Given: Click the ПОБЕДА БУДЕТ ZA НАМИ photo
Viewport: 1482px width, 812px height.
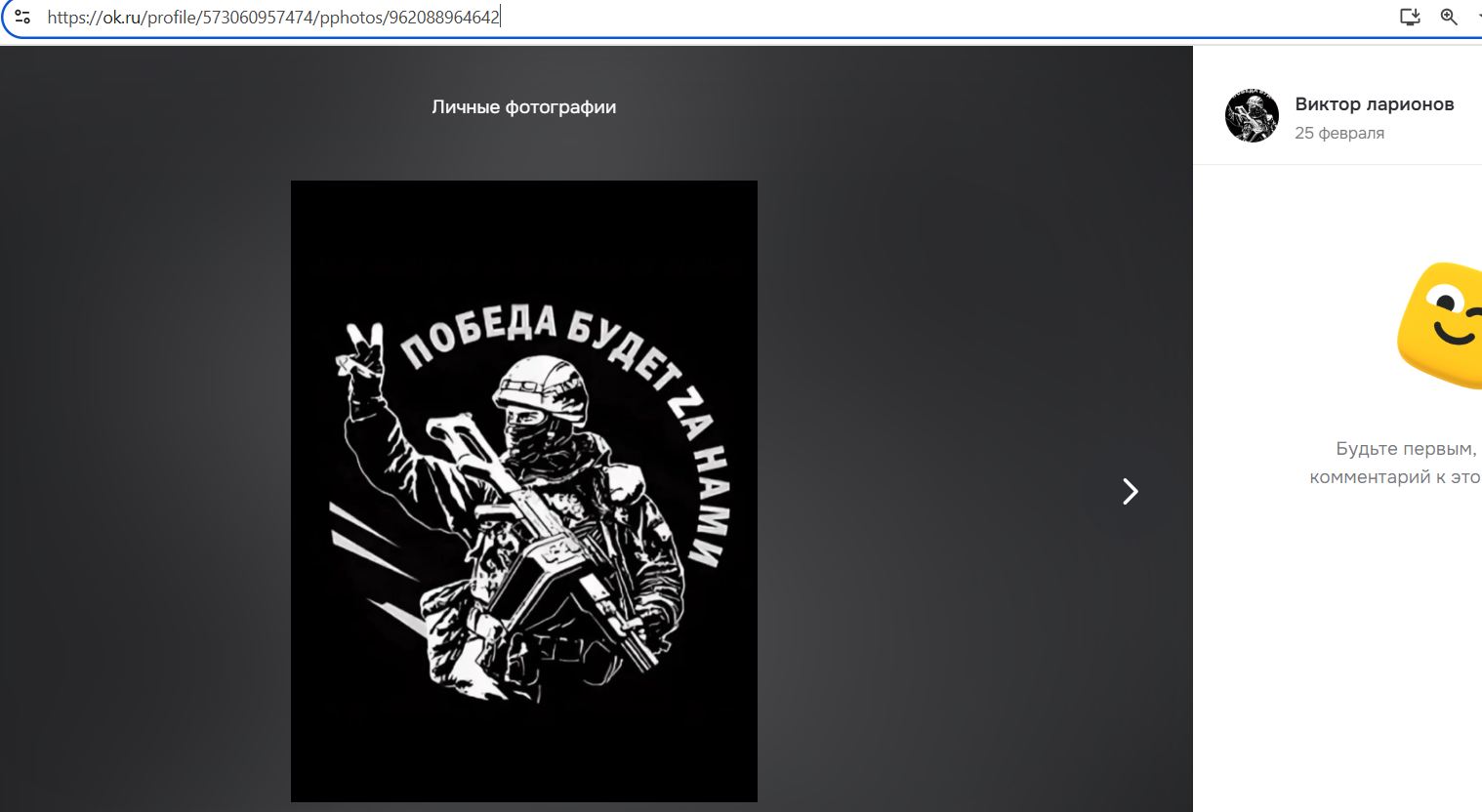Looking at the screenshot, I should coord(523,490).
